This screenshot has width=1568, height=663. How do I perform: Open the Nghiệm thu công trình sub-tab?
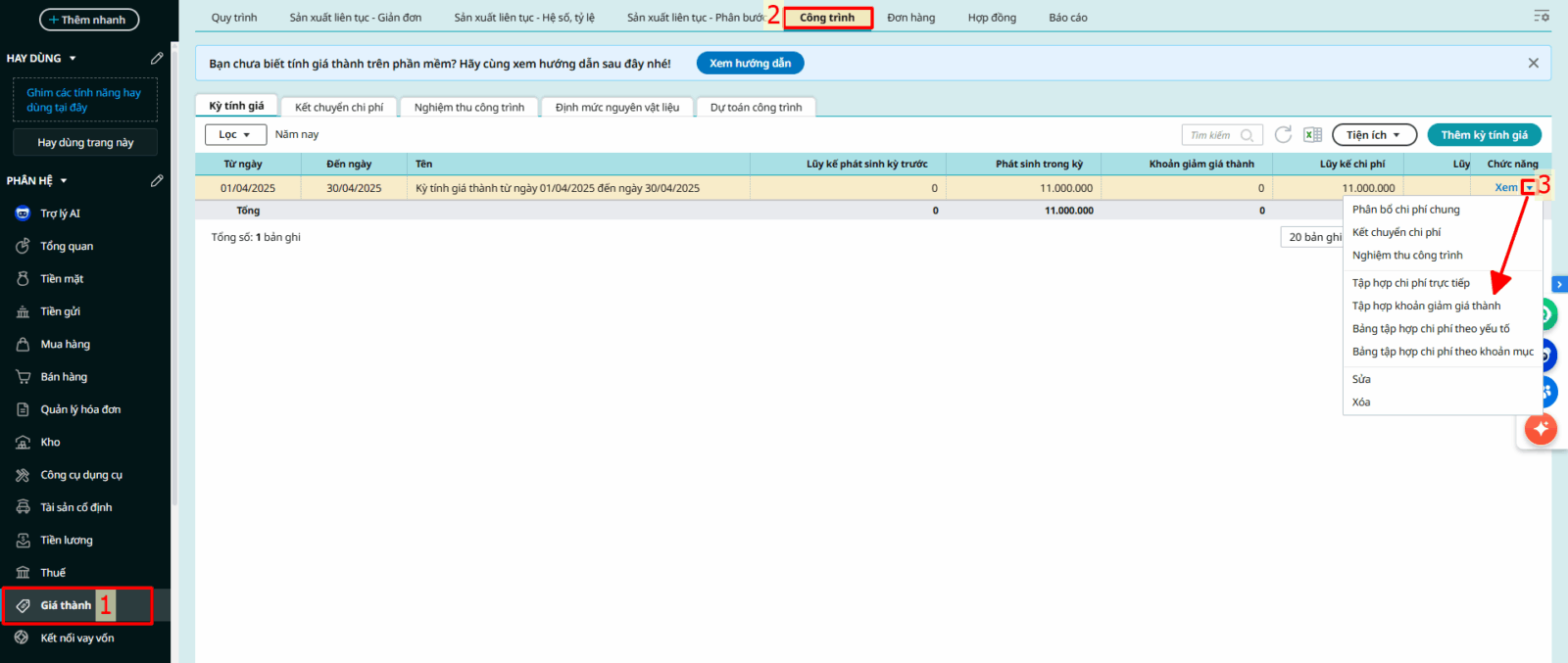[469, 107]
